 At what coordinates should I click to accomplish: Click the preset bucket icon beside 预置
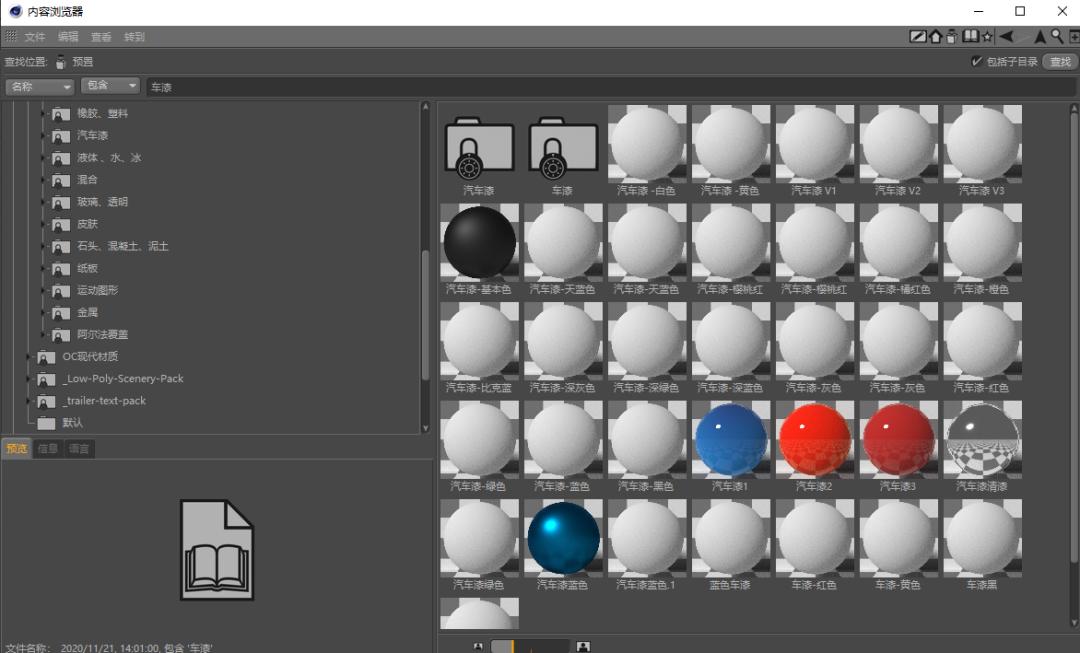pos(61,62)
